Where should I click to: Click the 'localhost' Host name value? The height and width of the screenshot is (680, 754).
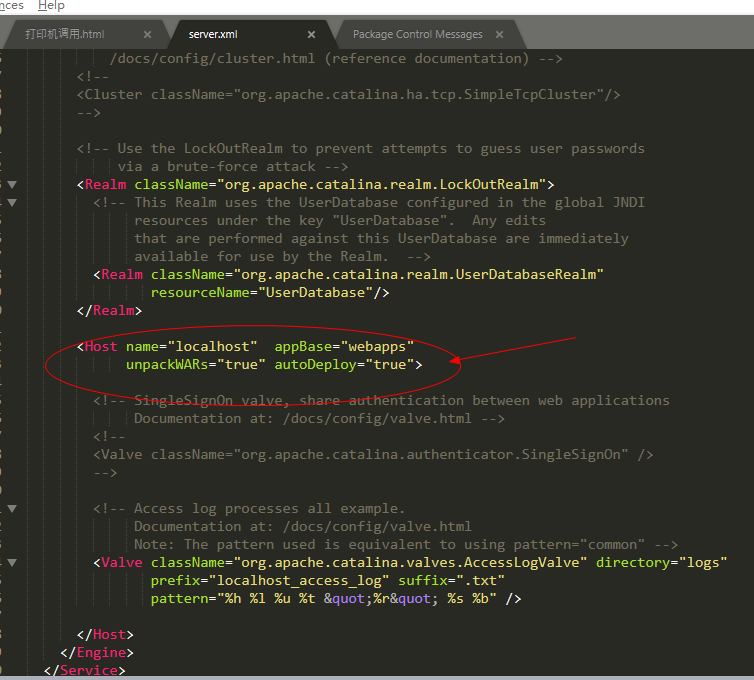[213, 346]
